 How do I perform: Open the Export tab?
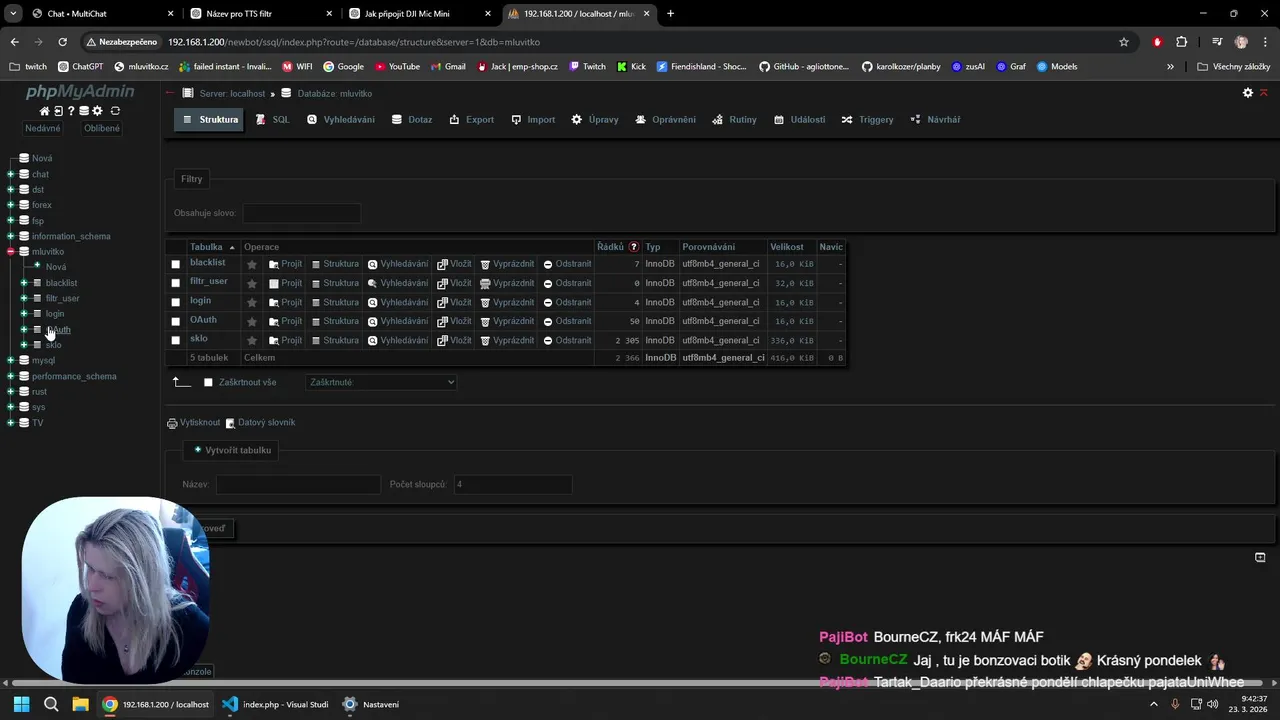pos(472,119)
